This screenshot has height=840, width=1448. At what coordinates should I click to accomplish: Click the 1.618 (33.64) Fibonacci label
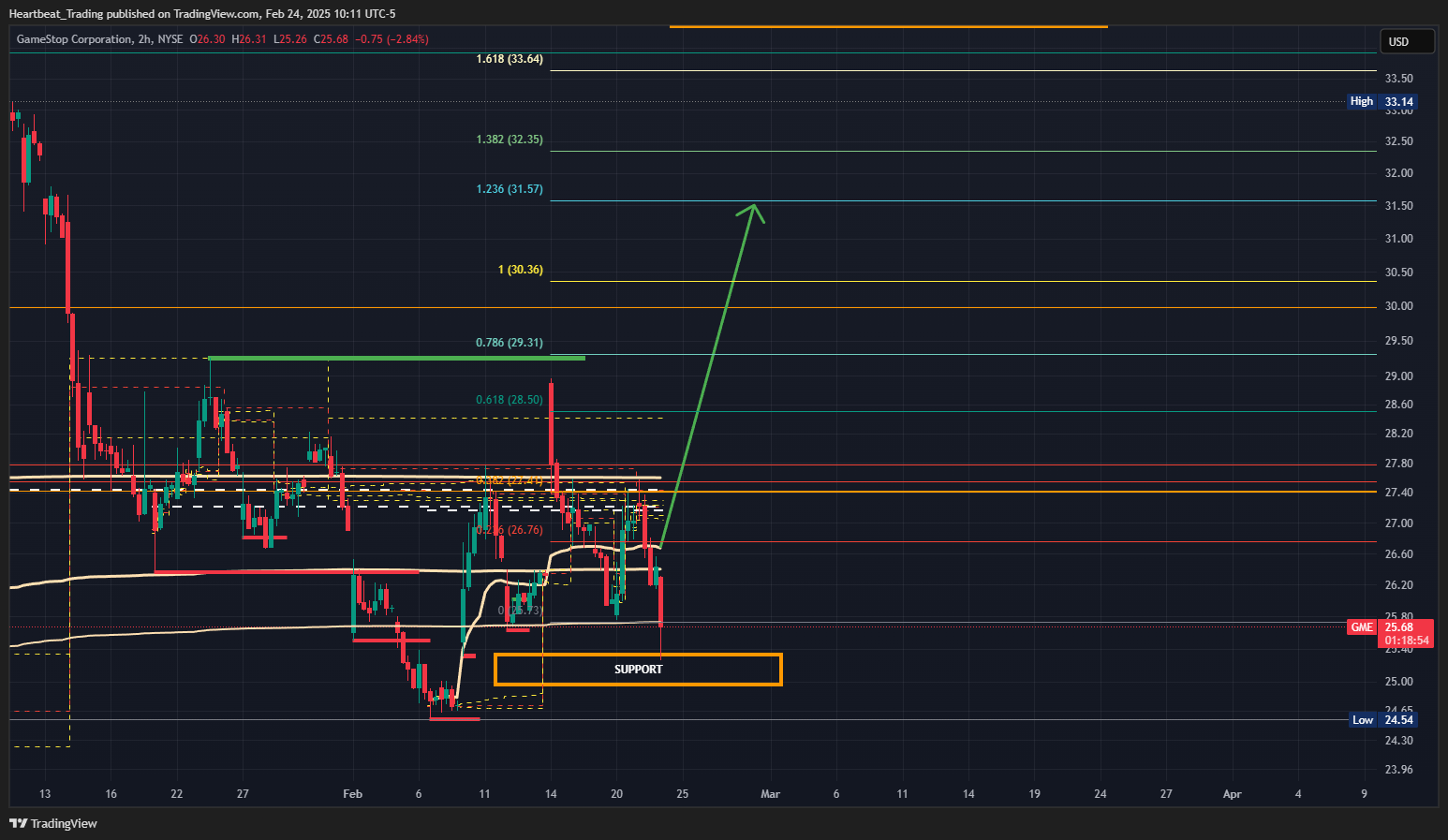510,59
